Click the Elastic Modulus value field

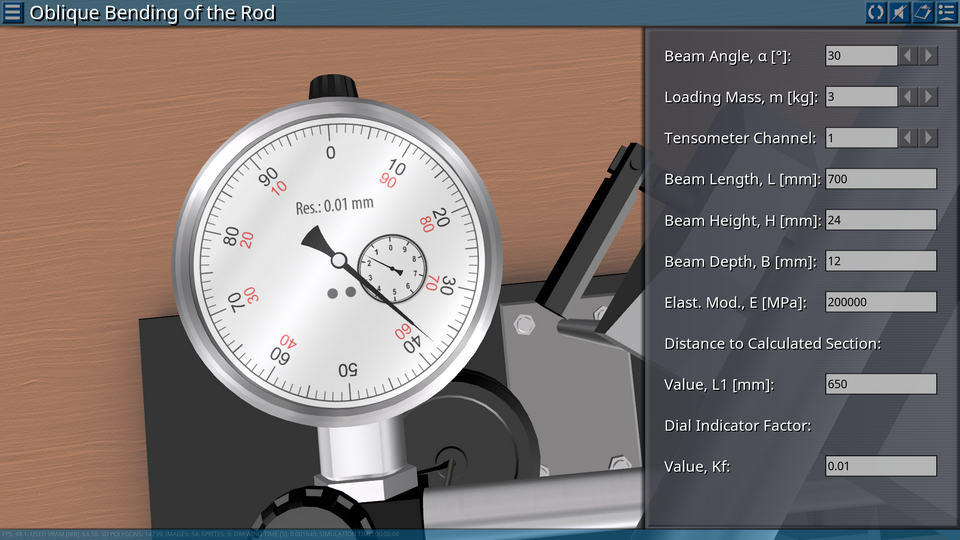[880, 302]
